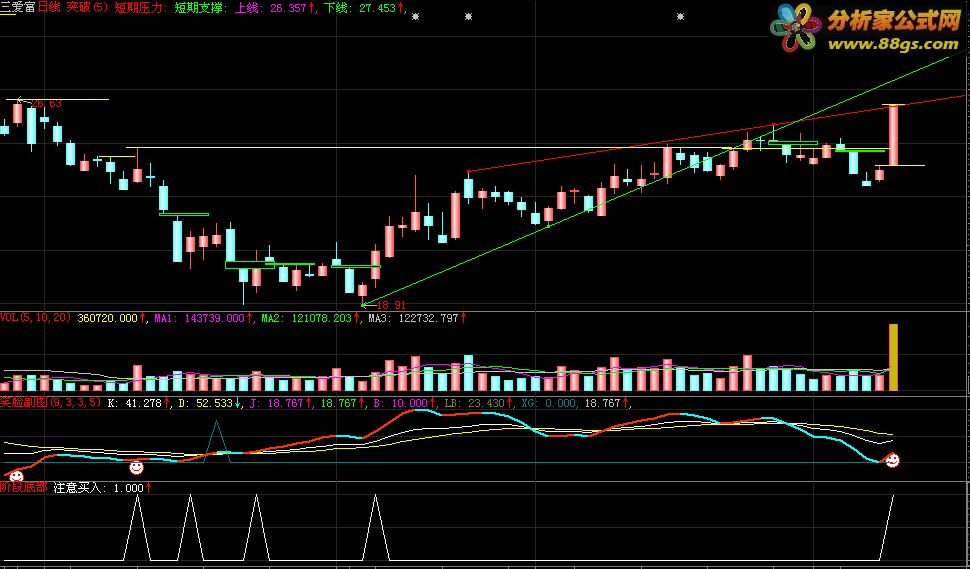
Task: Click the stock name 三爱富
Action: pos(17,7)
